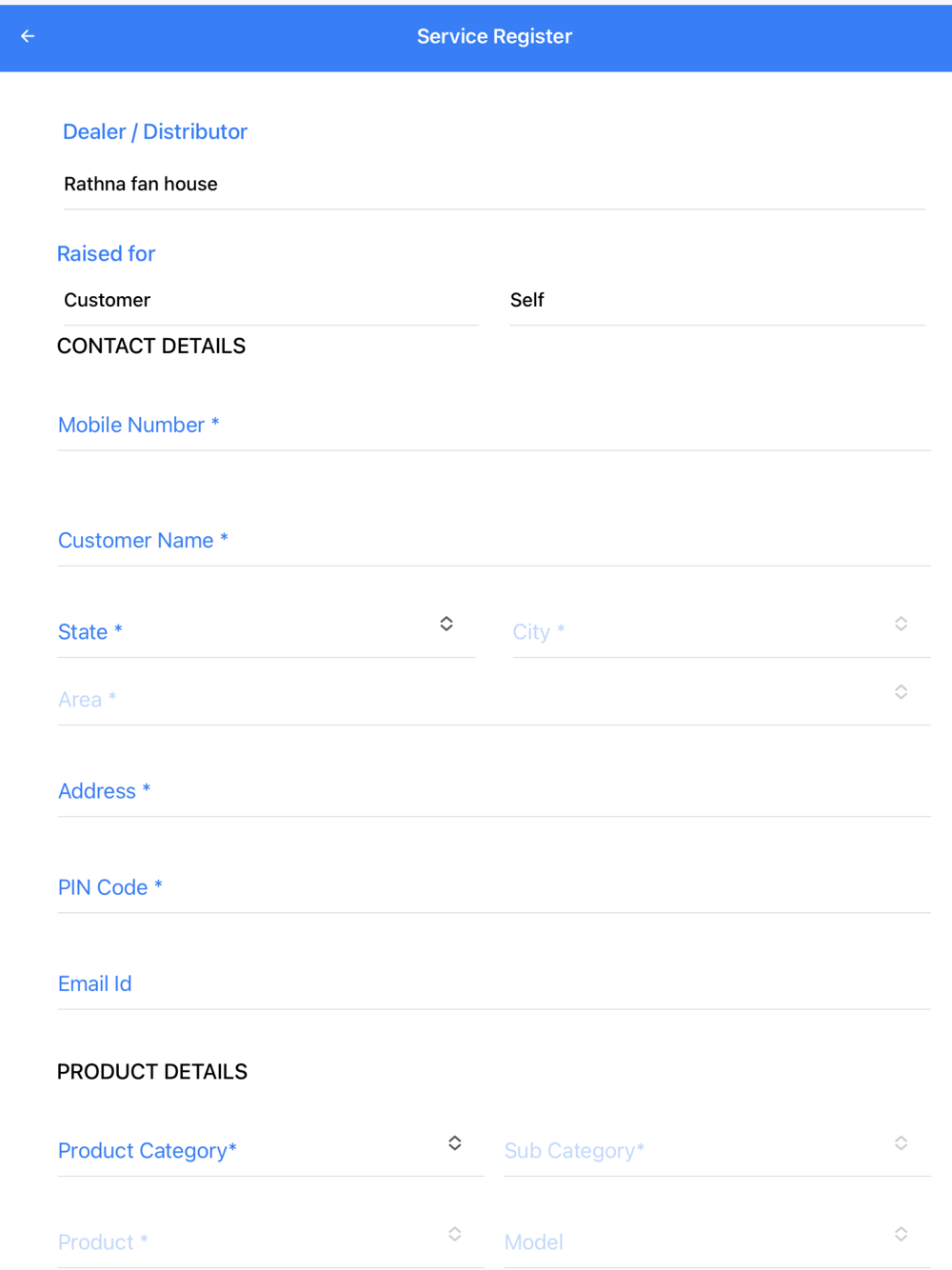Tap the PIN Code field

coord(493,887)
